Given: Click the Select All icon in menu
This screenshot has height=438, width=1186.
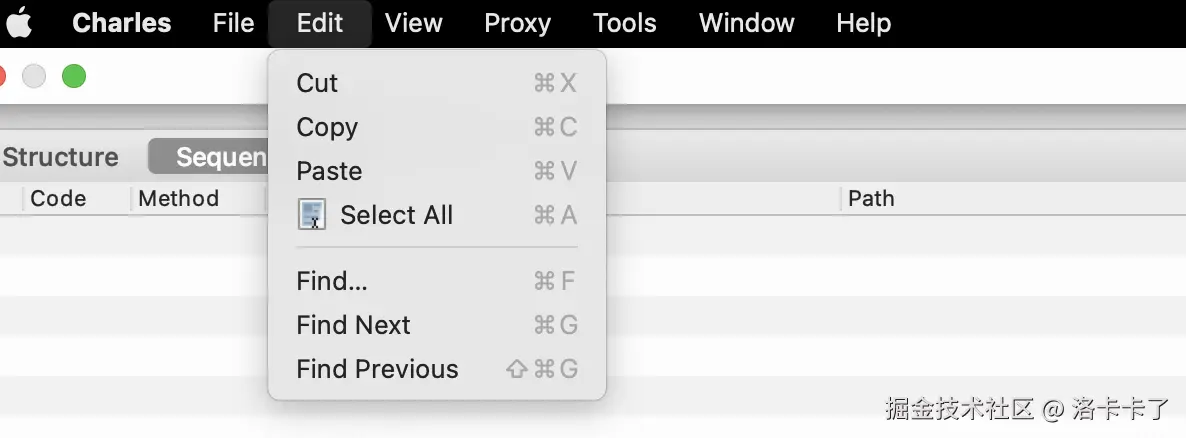Looking at the screenshot, I should 311,215.
